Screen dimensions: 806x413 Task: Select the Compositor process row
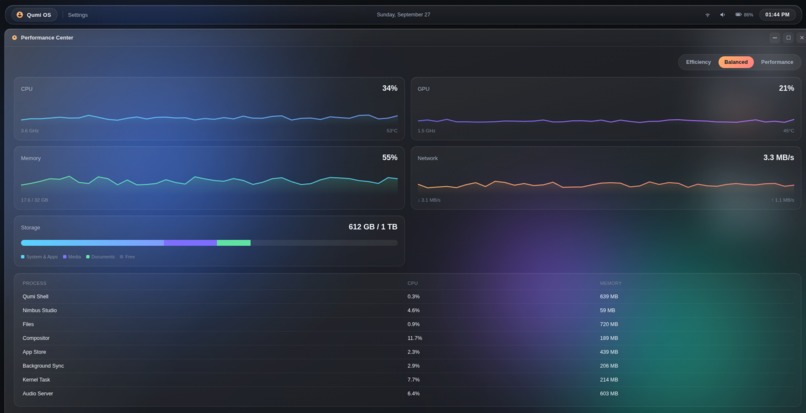(407, 338)
